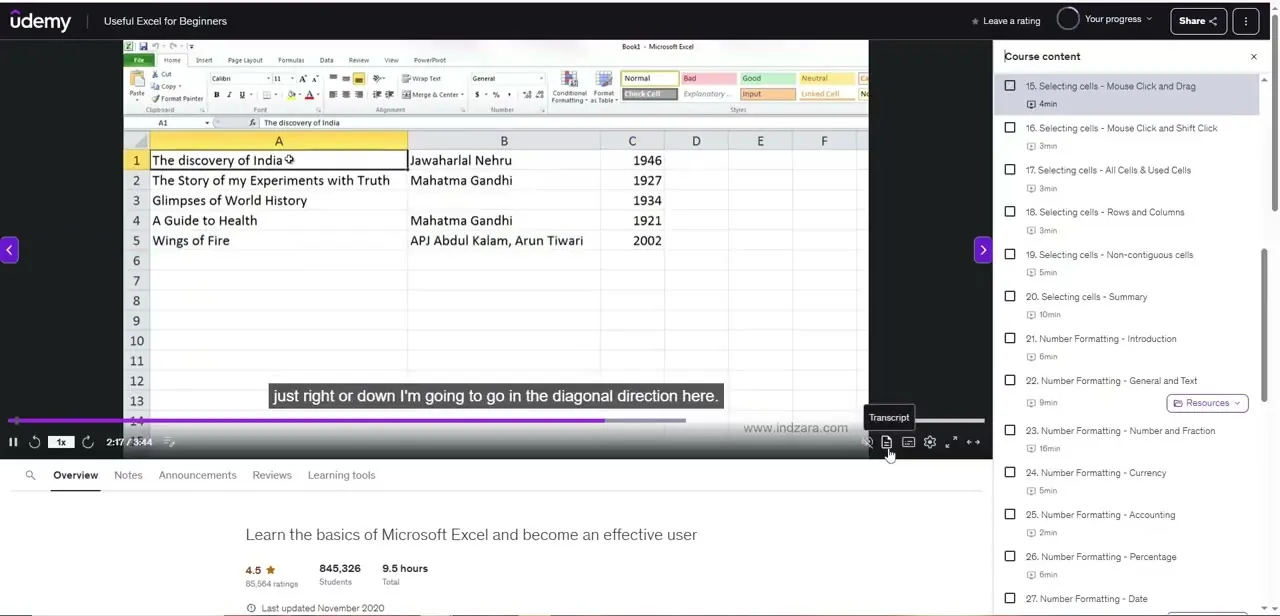Click the 85,564 ratings text
This screenshot has width=1280, height=616.
[x=272, y=583]
